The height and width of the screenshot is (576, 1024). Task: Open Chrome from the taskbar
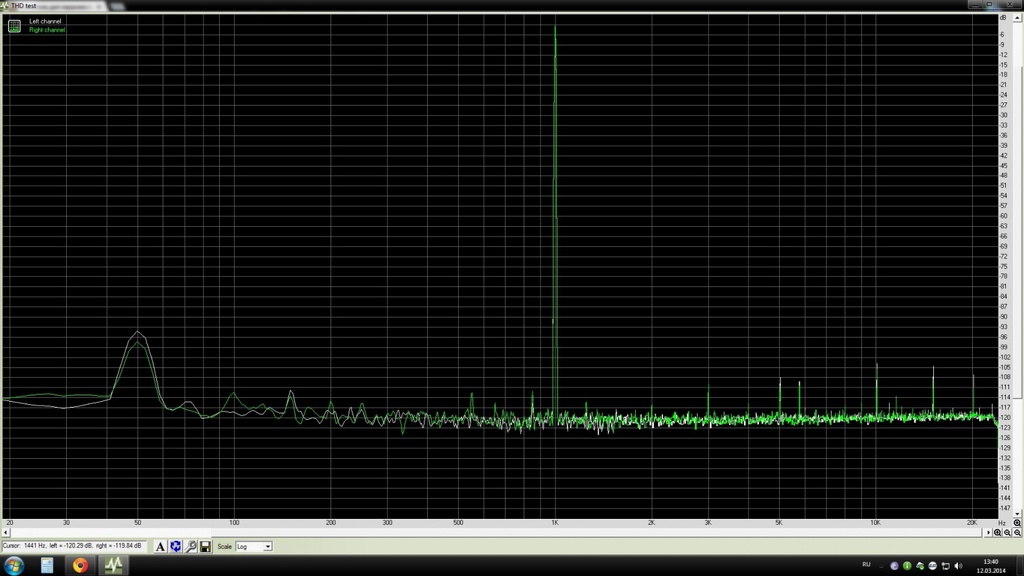click(x=80, y=565)
